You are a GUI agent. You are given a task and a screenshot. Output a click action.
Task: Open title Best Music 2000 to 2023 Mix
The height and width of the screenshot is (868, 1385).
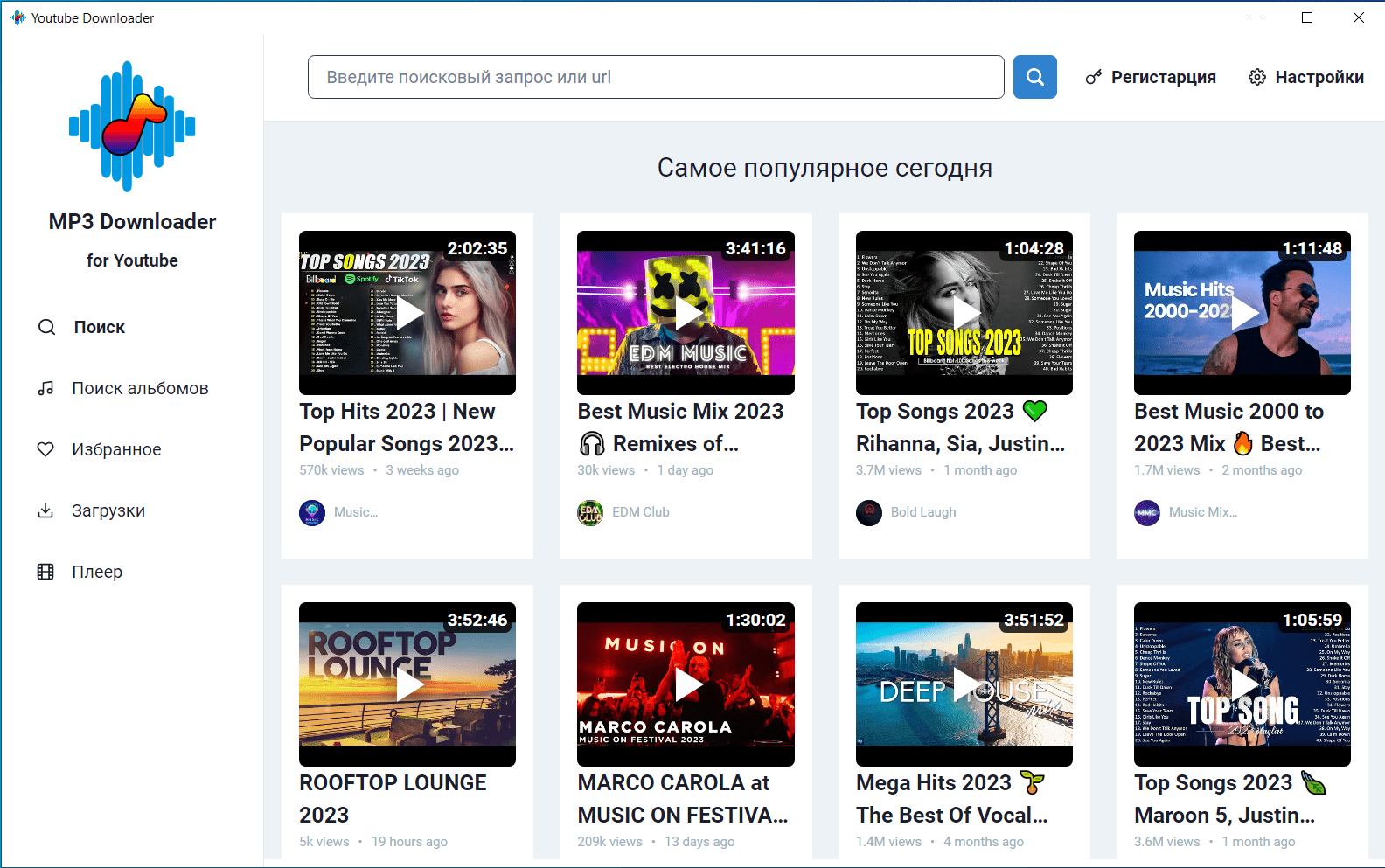pyautogui.click(x=1228, y=427)
